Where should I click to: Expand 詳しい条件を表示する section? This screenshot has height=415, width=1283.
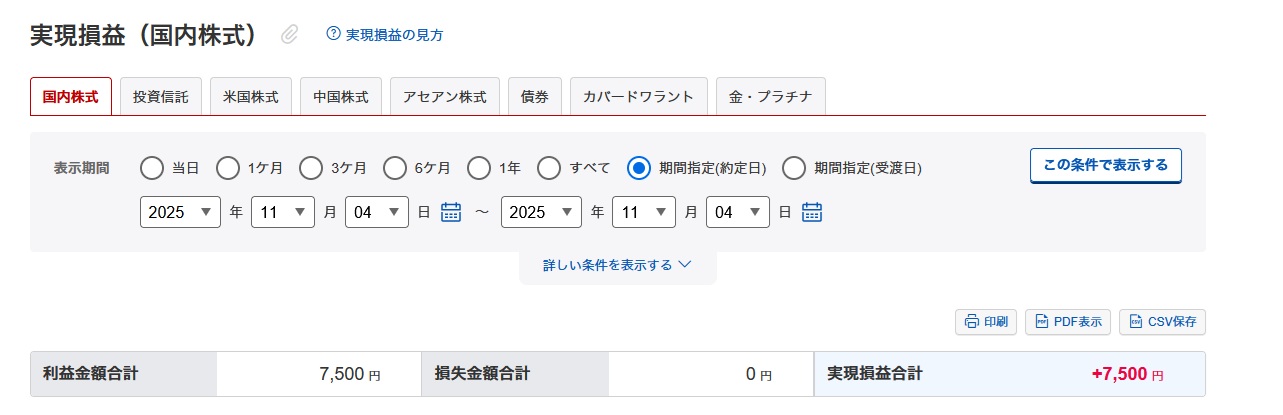click(617, 265)
